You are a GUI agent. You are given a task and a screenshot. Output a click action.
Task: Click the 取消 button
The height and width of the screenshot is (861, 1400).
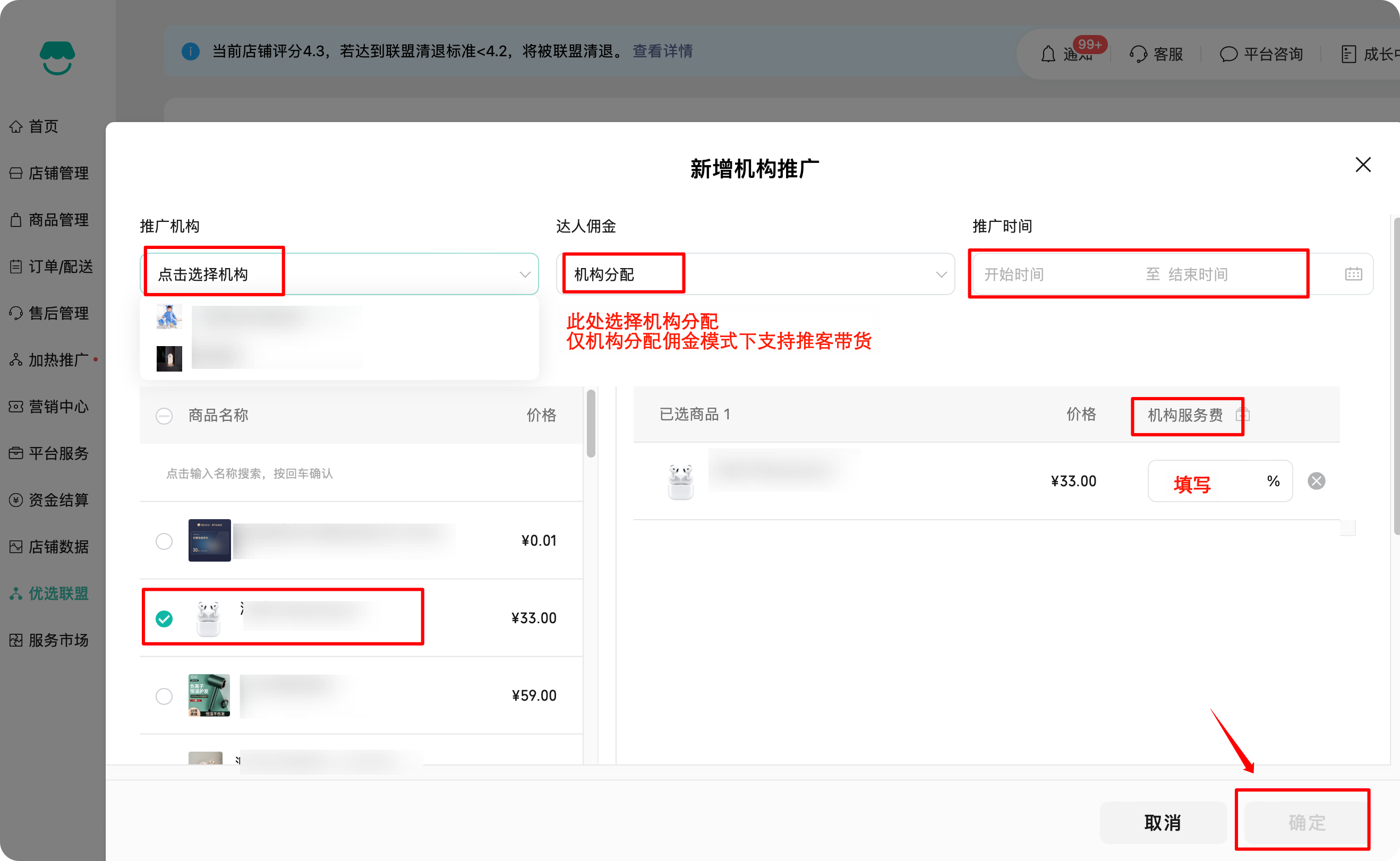click(1163, 822)
